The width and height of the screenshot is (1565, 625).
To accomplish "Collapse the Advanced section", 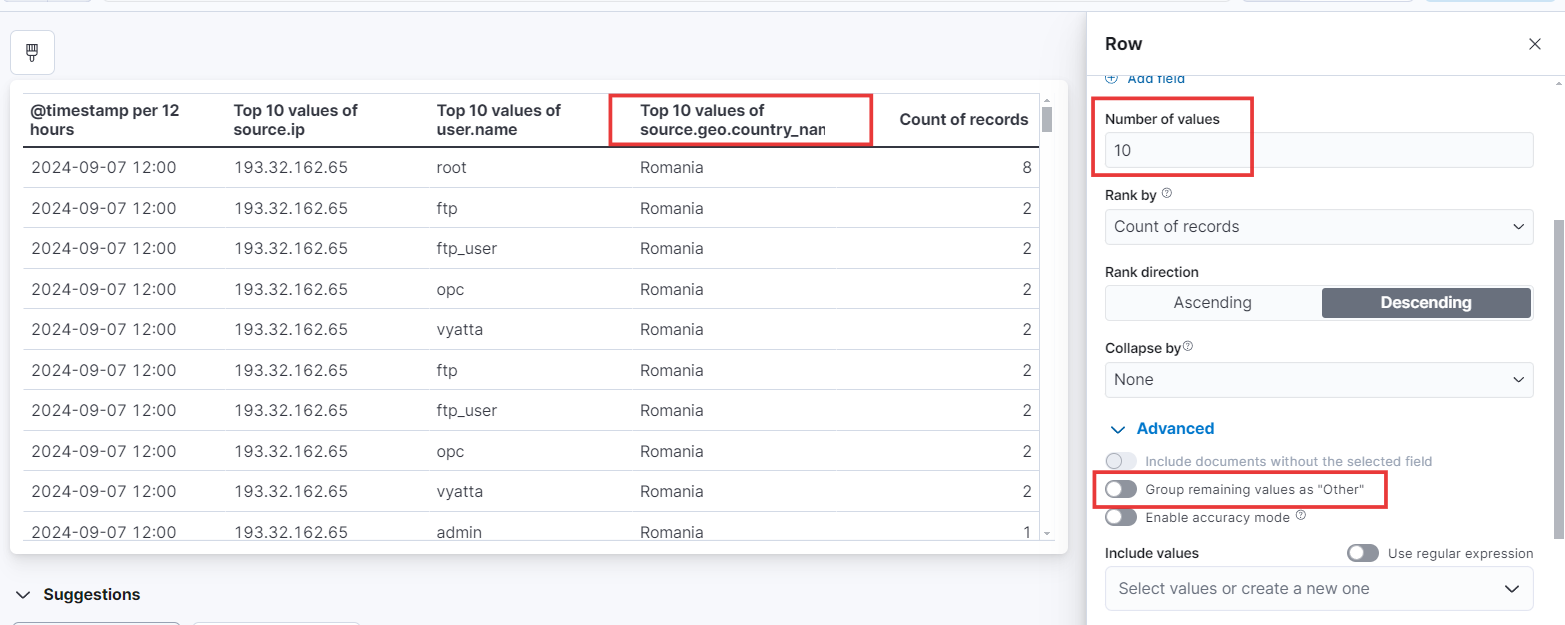I will point(1162,428).
